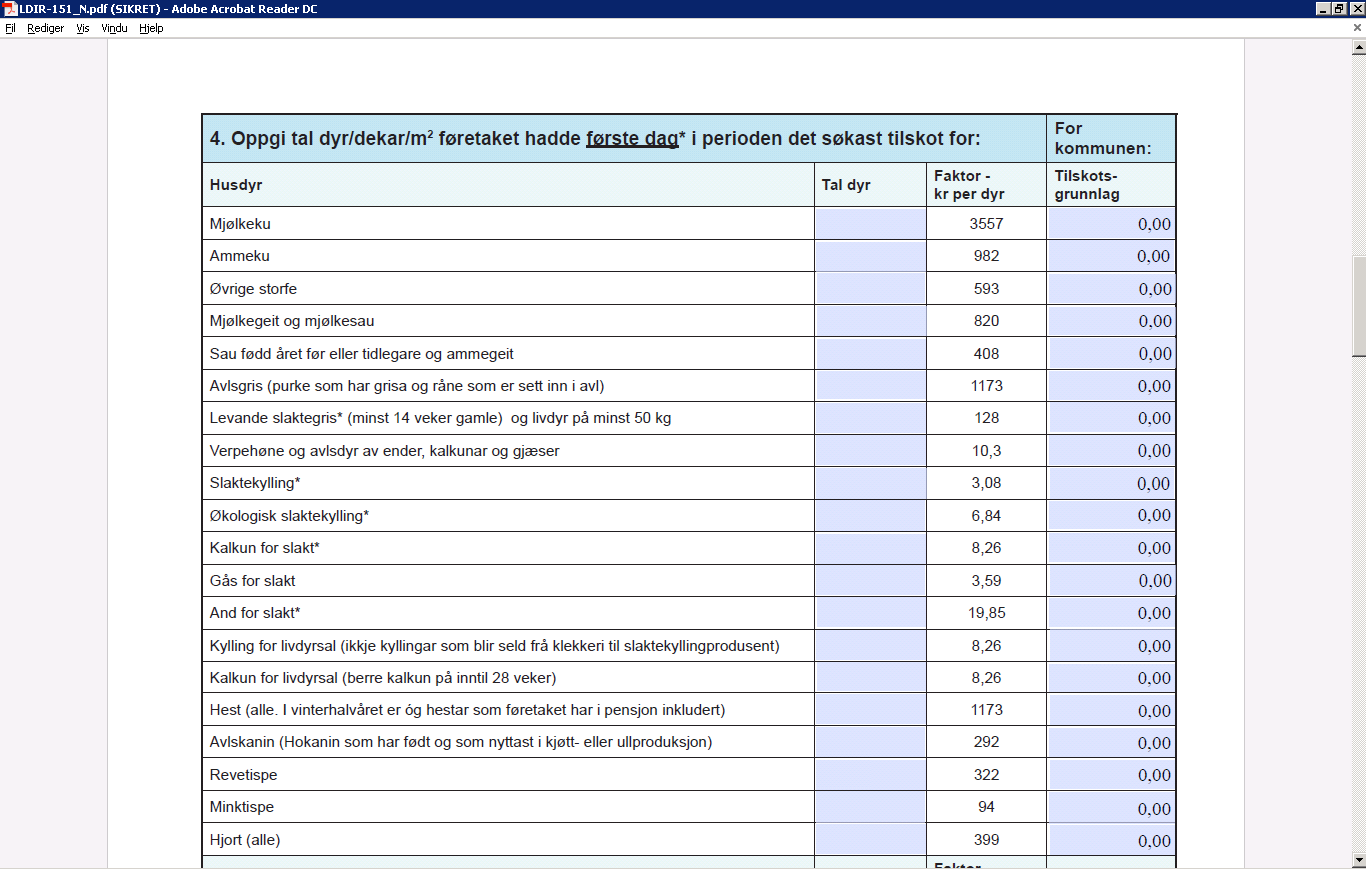Open the Hjelp menu
The image size is (1366, 870).
151,28
